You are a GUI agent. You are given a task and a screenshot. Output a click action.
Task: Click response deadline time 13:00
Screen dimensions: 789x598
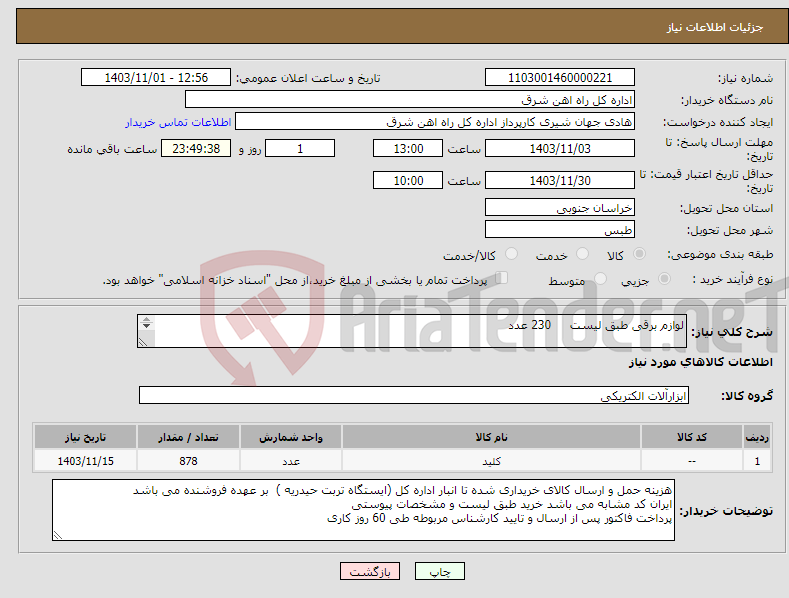pyautogui.click(x=408, y=148)
